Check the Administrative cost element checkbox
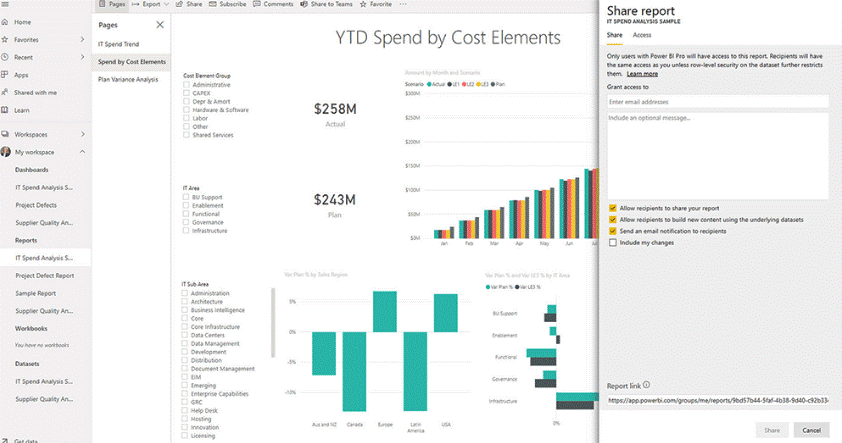This screenshot has height=443, width=842. pyautogui.click(x=186, y=85)
